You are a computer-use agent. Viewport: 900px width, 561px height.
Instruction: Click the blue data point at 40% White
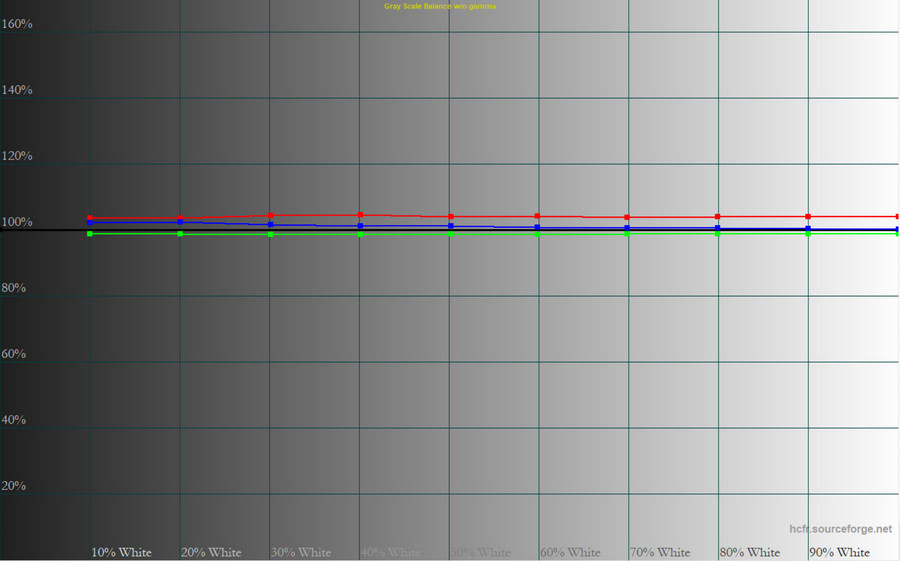360,226
